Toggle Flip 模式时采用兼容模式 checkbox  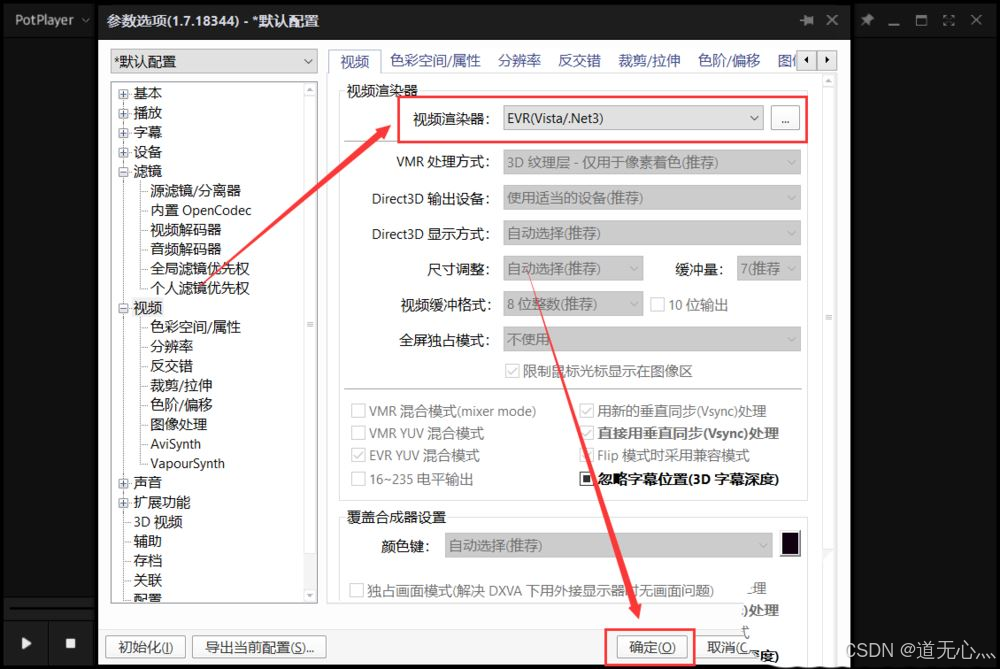[587, 455]
